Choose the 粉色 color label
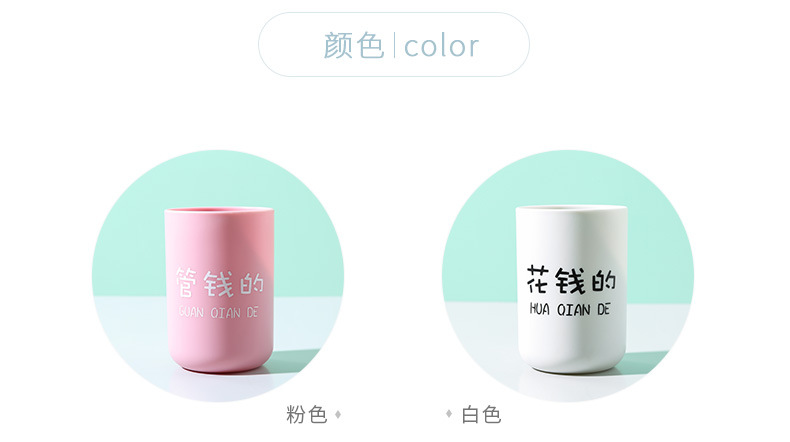The height and width of the screenshot is (442, 790). [x=306, y=415]
